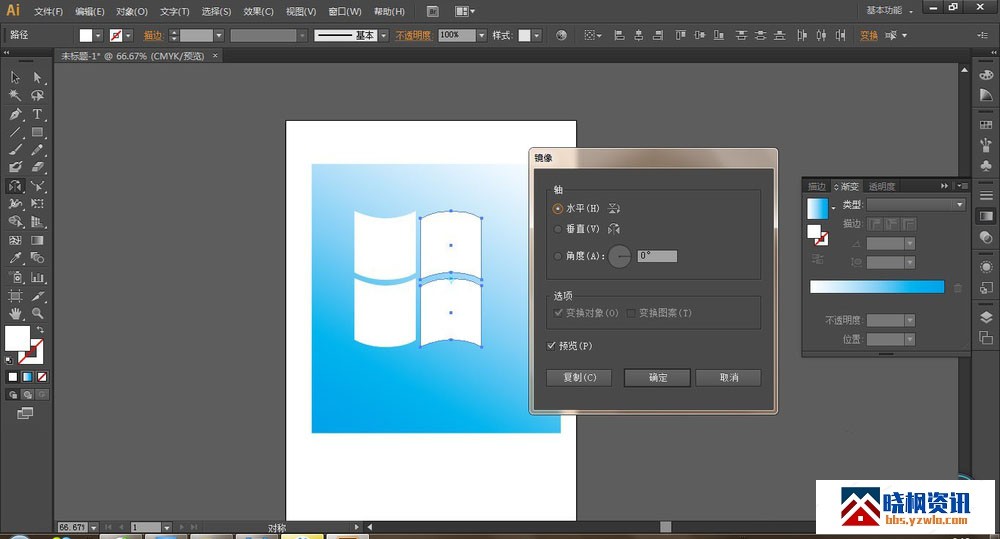Open the Effect (效果) menu
Image resolution: width=1000 pixels, height=539 pixels.
coord(258,11)
